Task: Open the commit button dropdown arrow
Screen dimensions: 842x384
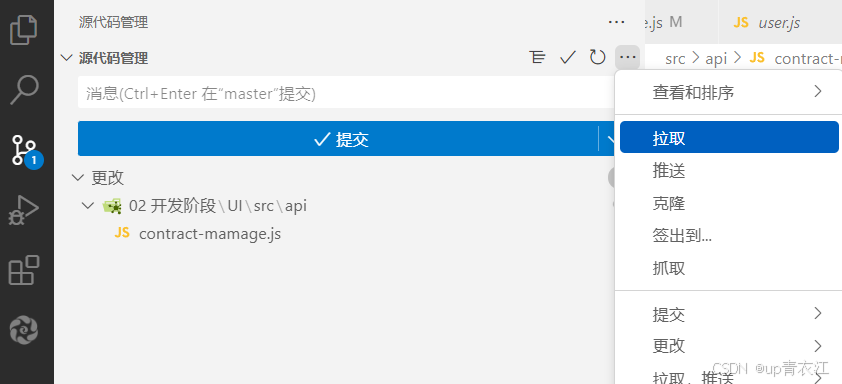Action: [x=611, y=139]
